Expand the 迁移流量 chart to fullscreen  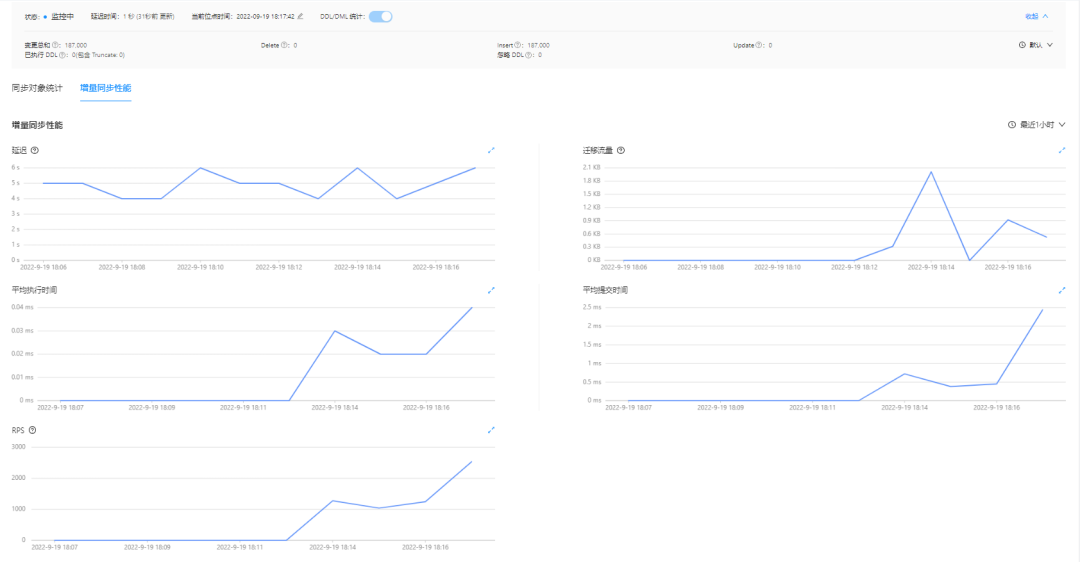pyautogui.click(x=1062, y=150)
